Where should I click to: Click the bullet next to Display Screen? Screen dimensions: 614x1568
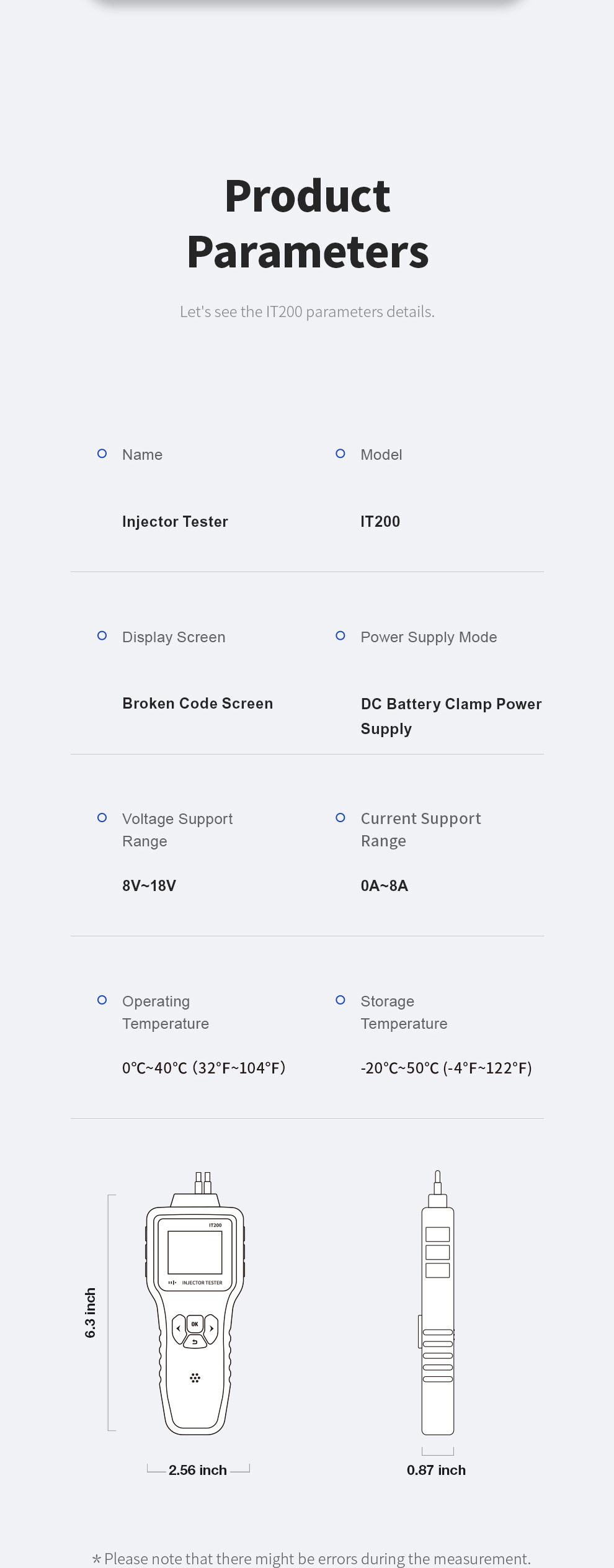[102, 636]
